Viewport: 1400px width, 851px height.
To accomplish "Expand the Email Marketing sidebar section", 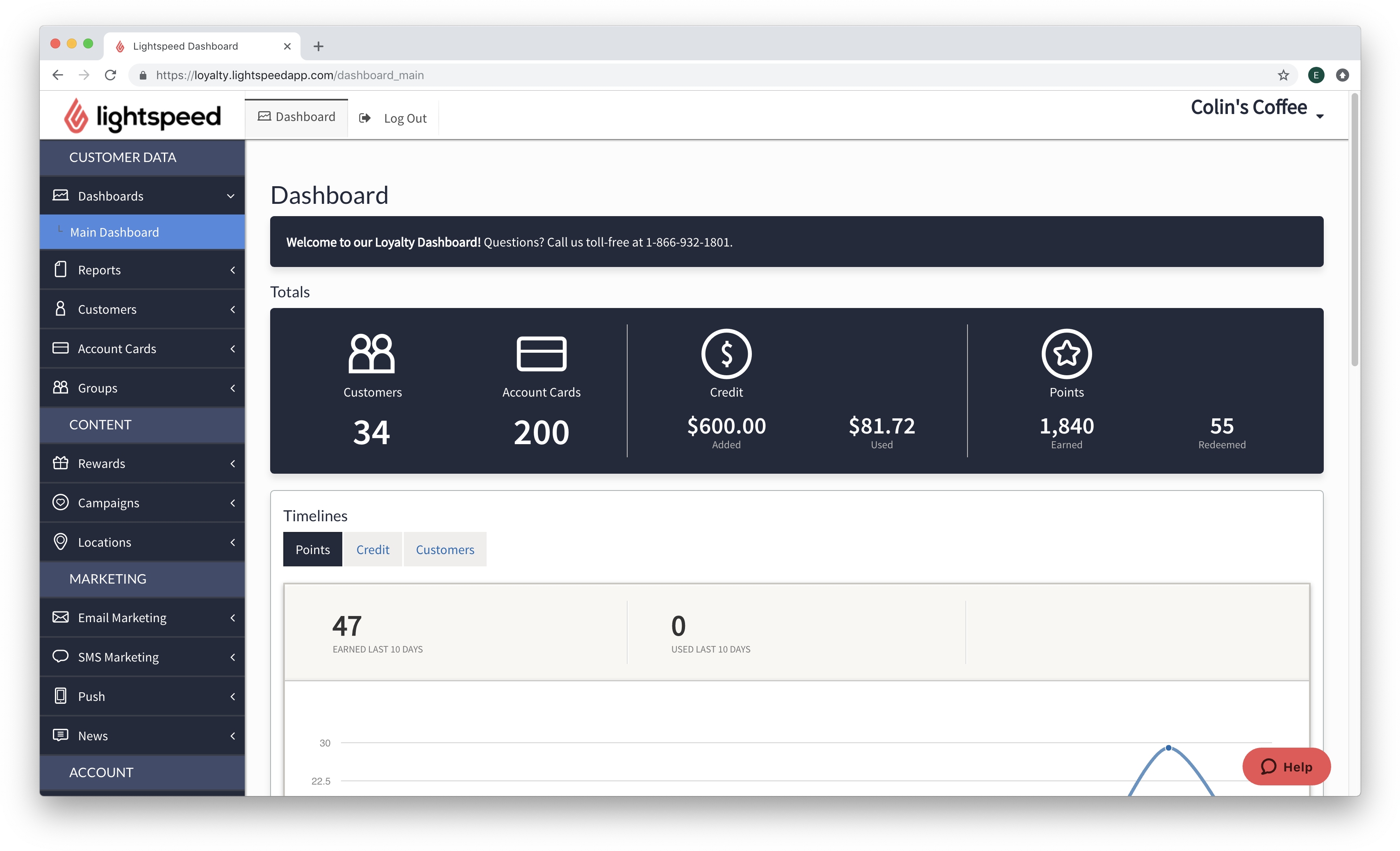I will tap(232, 617).
